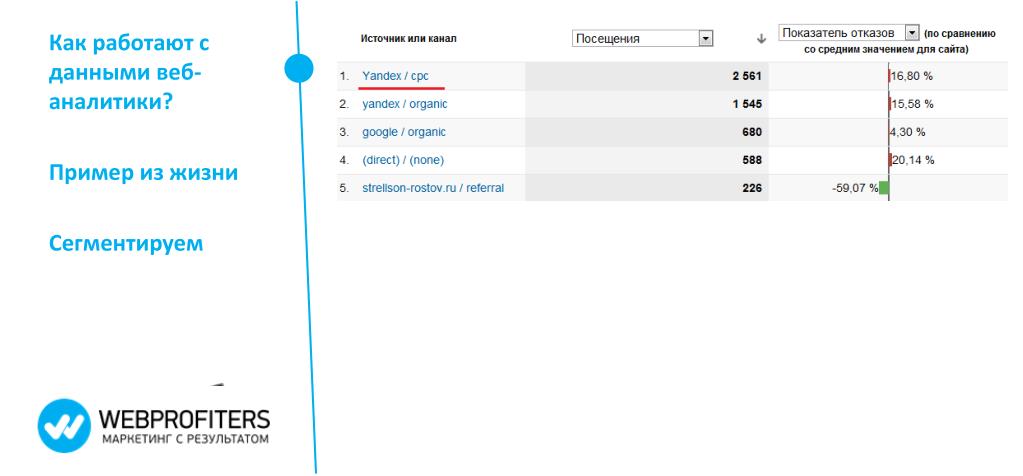This screenshot has height=476, width=1023.
Task: Open the google / organic source link
Action: pyautogui.click(x=404, y=132)
